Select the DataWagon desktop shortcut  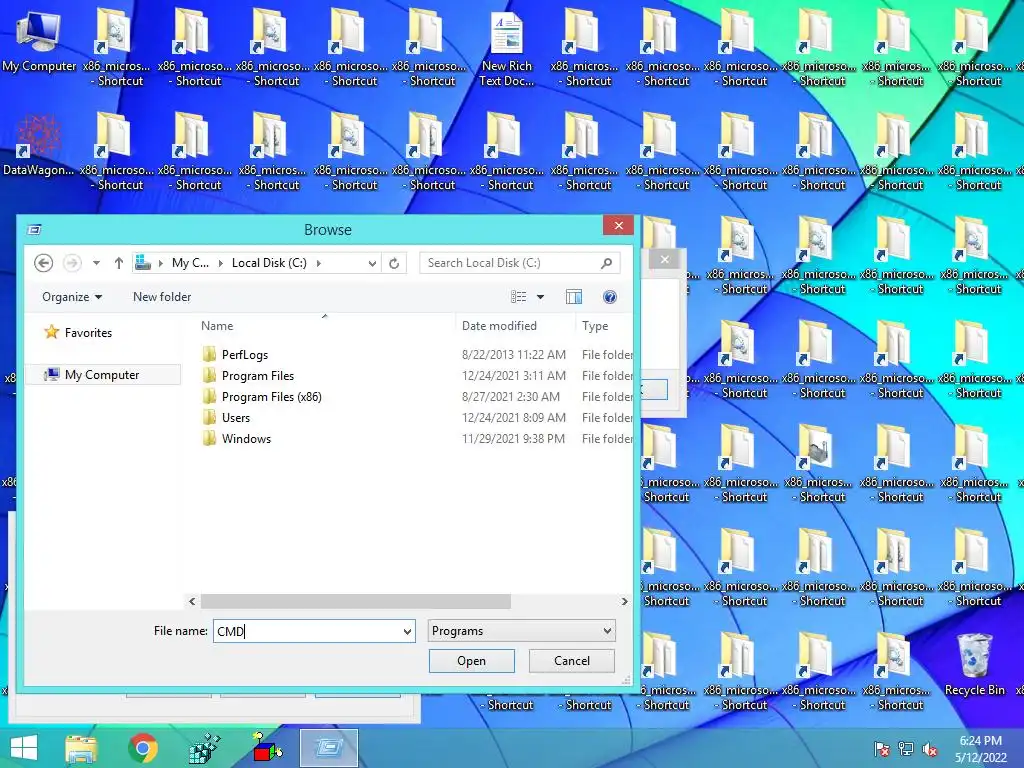click(39, 145)
